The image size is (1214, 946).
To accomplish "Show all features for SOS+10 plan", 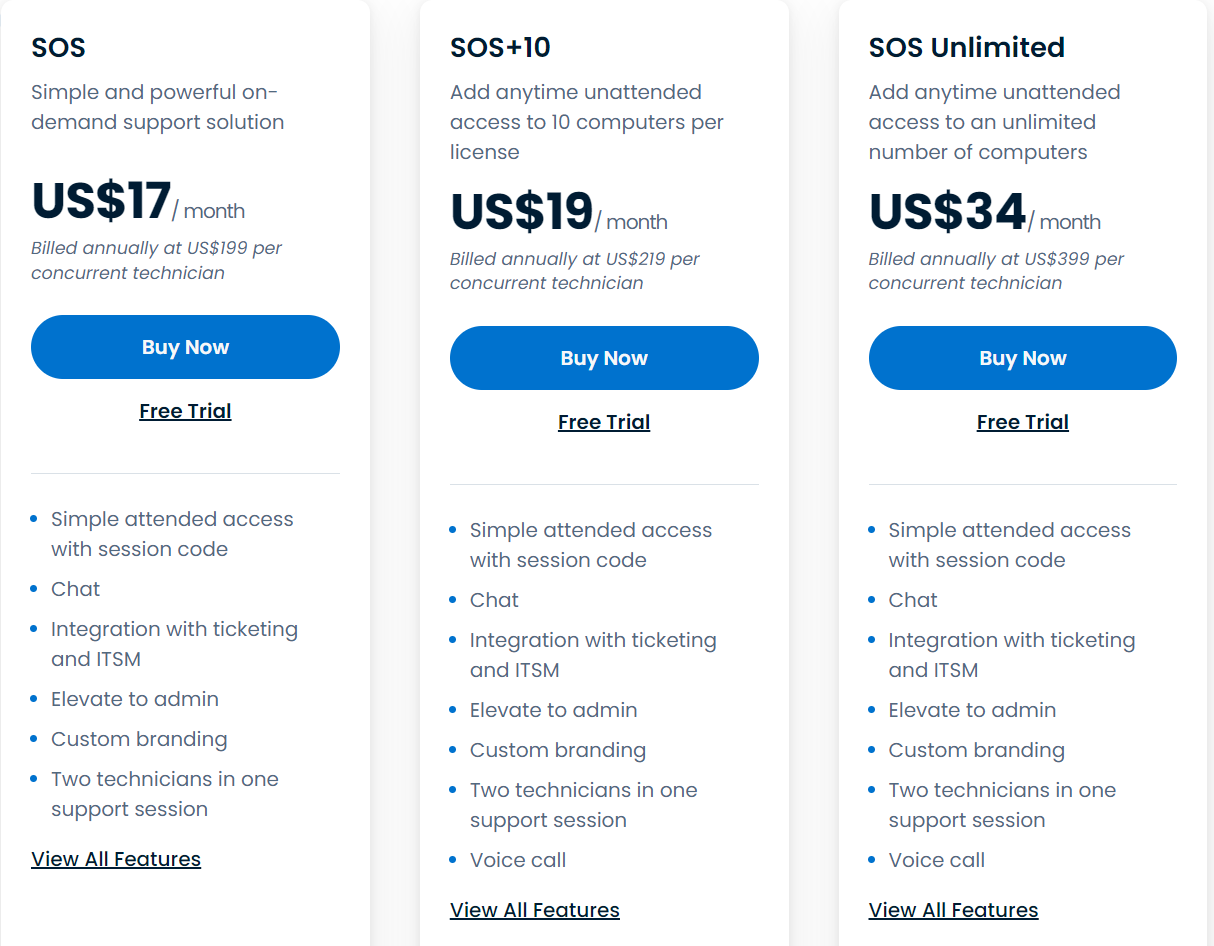I will [x=535, y=910].
